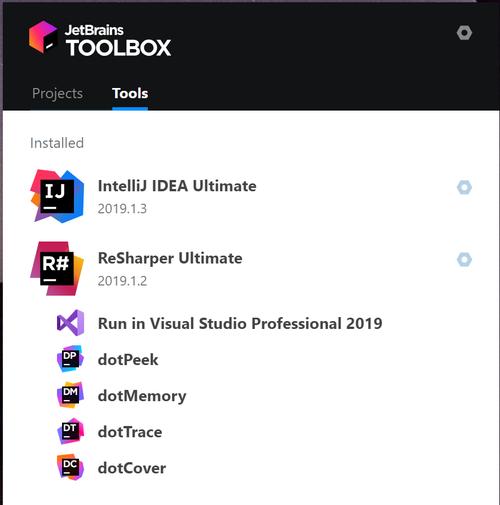This screenshot has width=500, height=505.
Task: Click the Installed section heading
Action: click(57, 143)
